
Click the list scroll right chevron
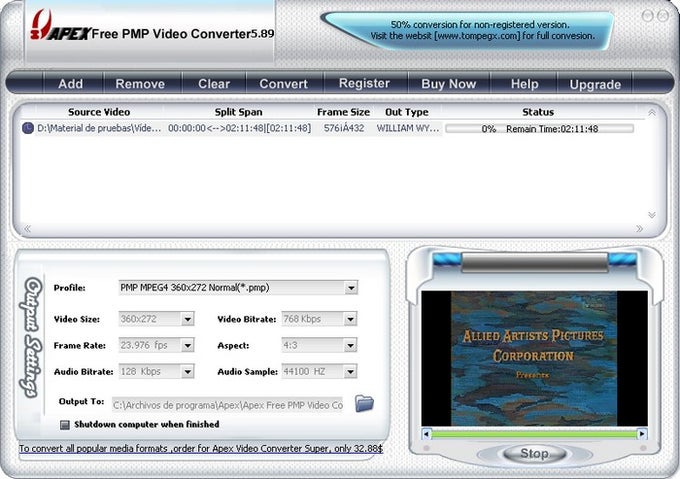(639, 228)
